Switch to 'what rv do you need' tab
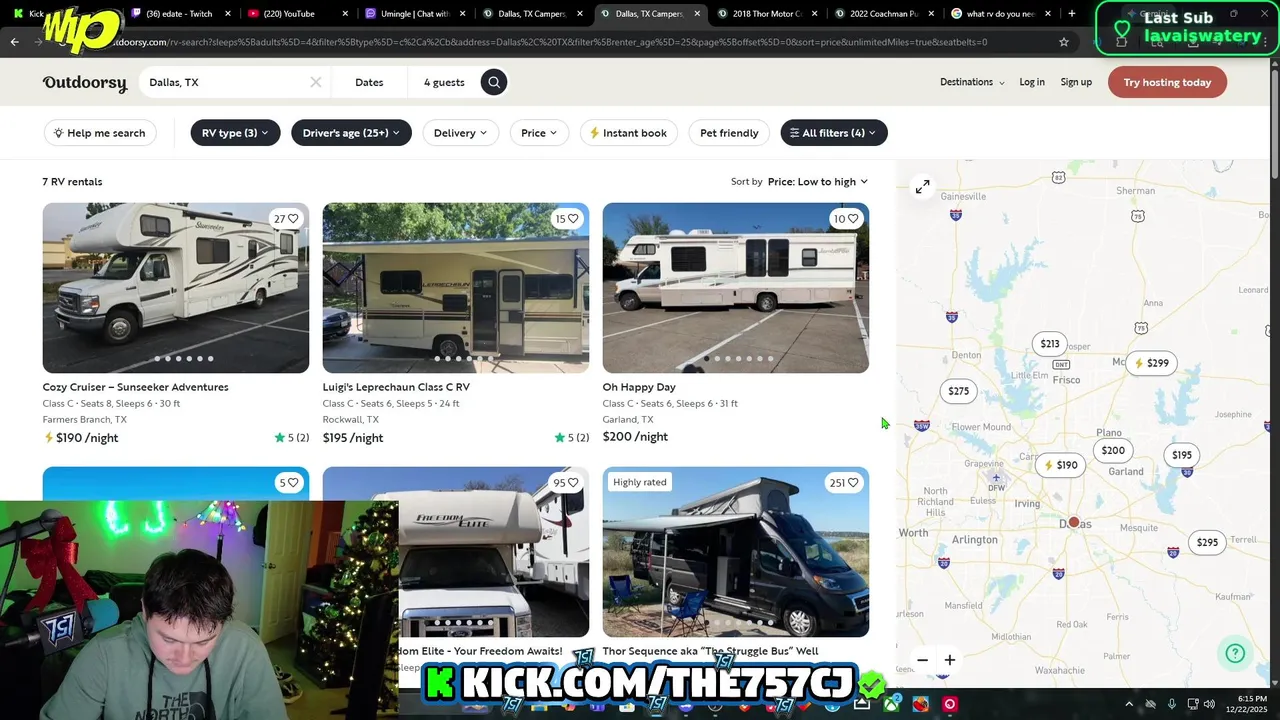 (1000, 14)
